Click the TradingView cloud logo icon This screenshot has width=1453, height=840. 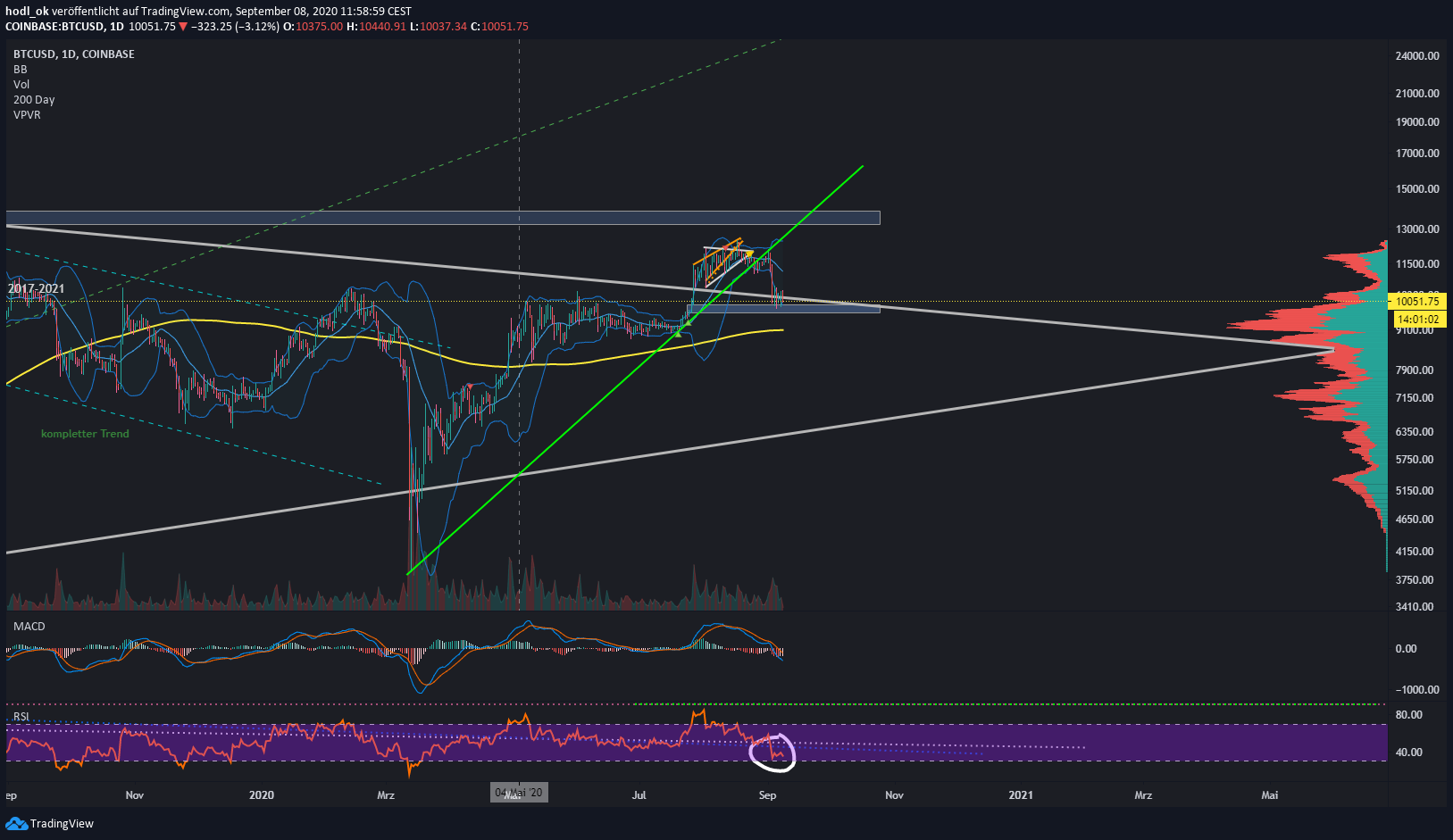click(16, 823)
